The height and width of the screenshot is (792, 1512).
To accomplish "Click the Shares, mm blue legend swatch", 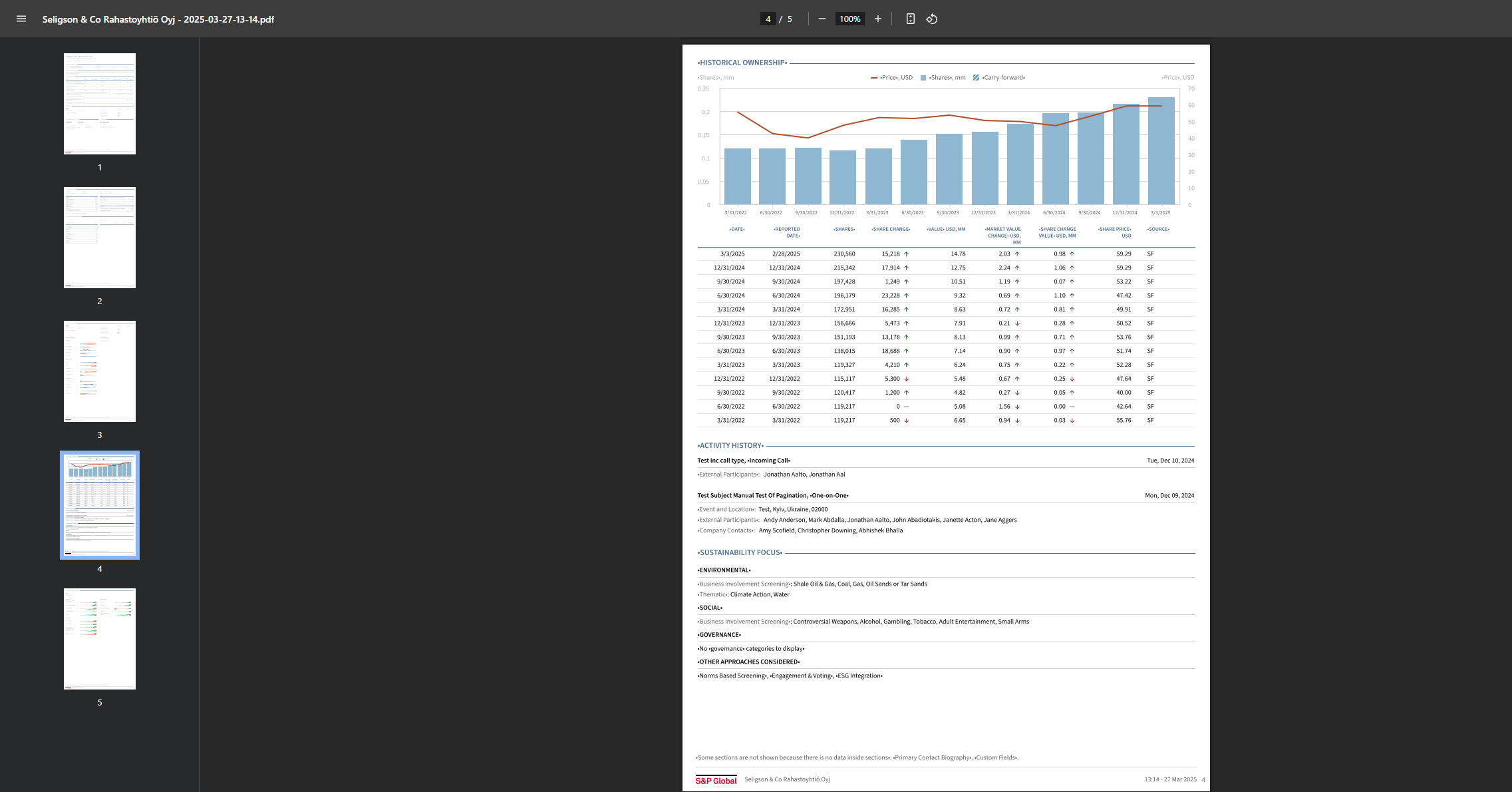I will (x=923, y=78).
